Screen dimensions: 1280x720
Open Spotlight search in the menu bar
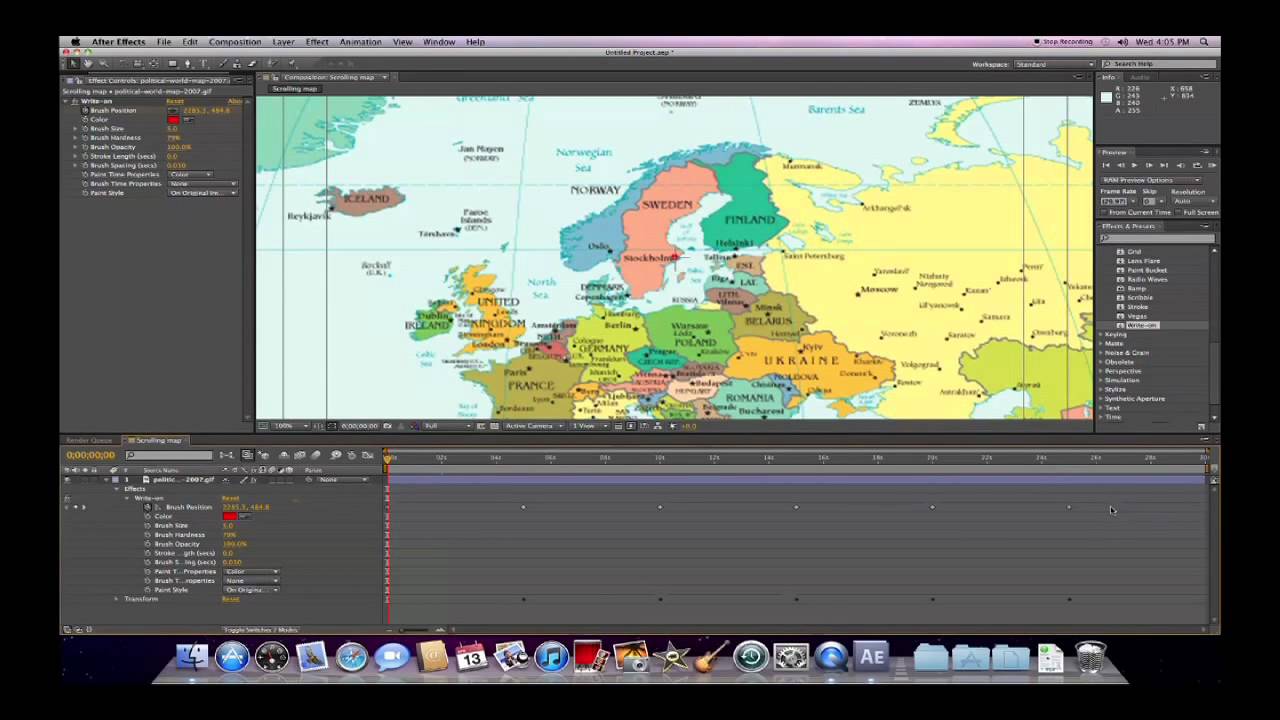1204,42
